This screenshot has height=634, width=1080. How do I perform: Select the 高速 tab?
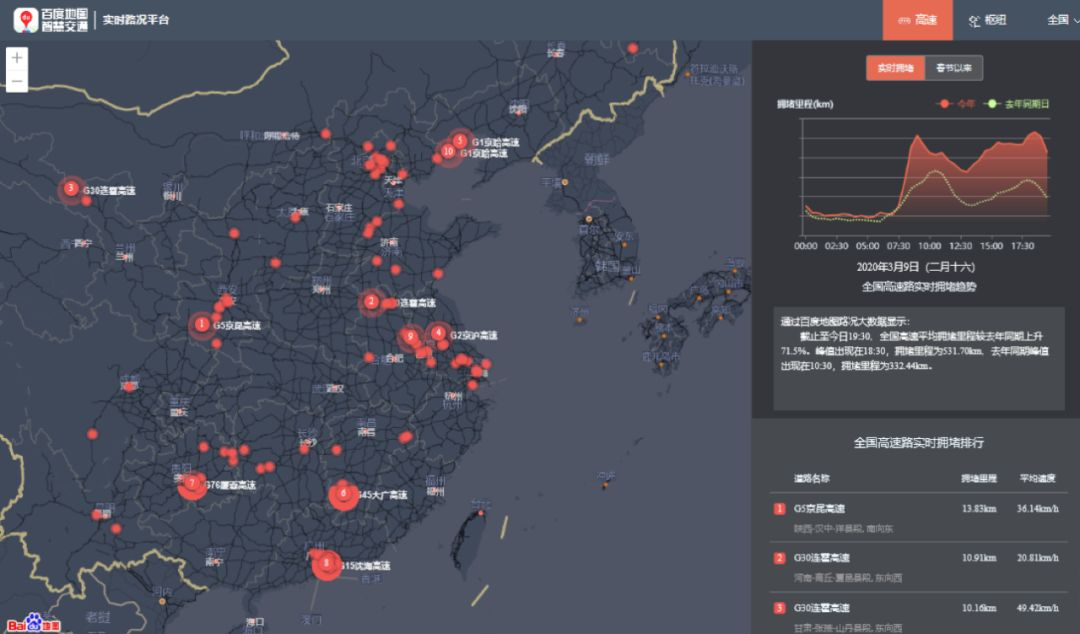(x=917, y=20)
